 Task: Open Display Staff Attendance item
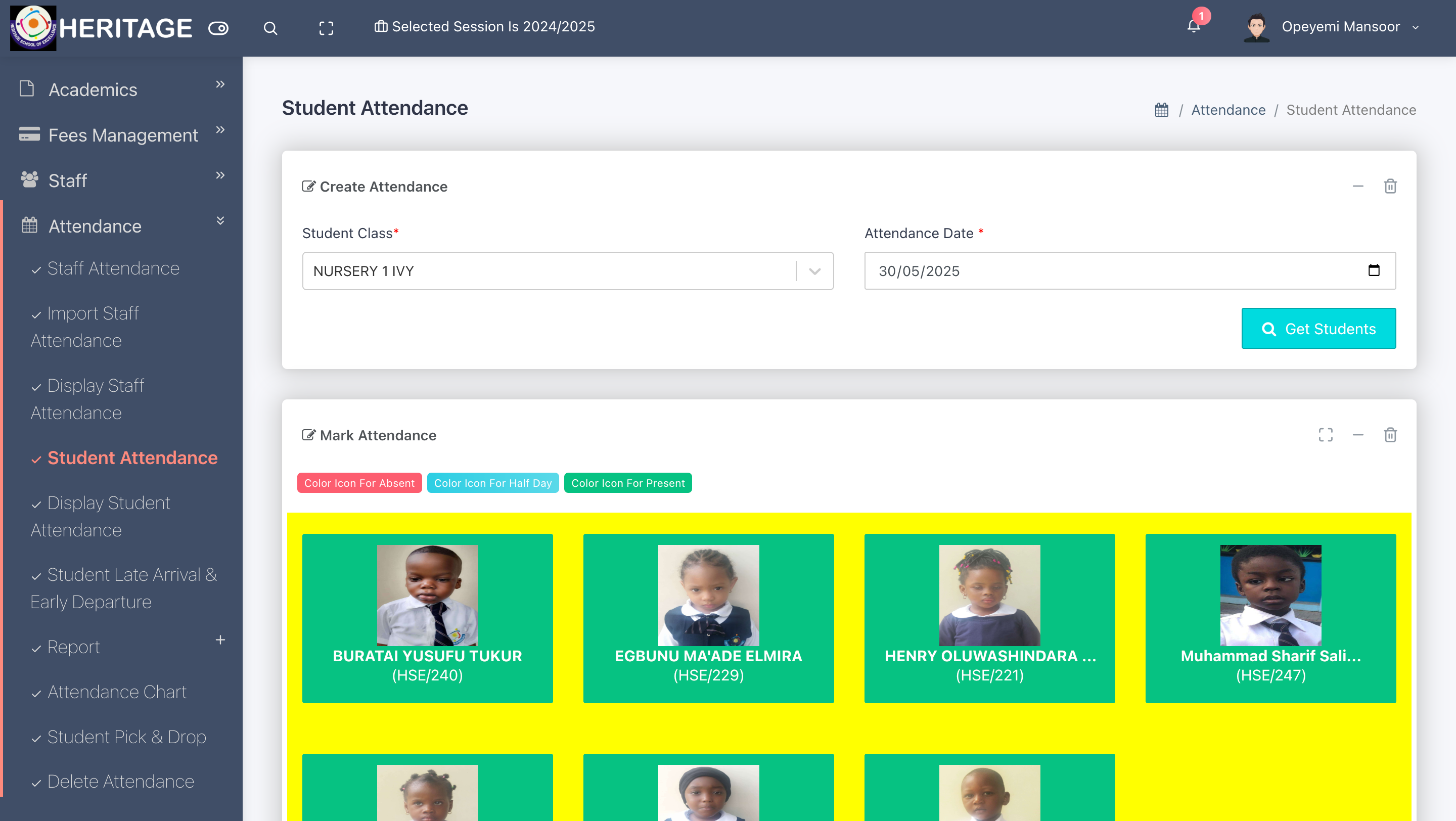coord(87,399)
